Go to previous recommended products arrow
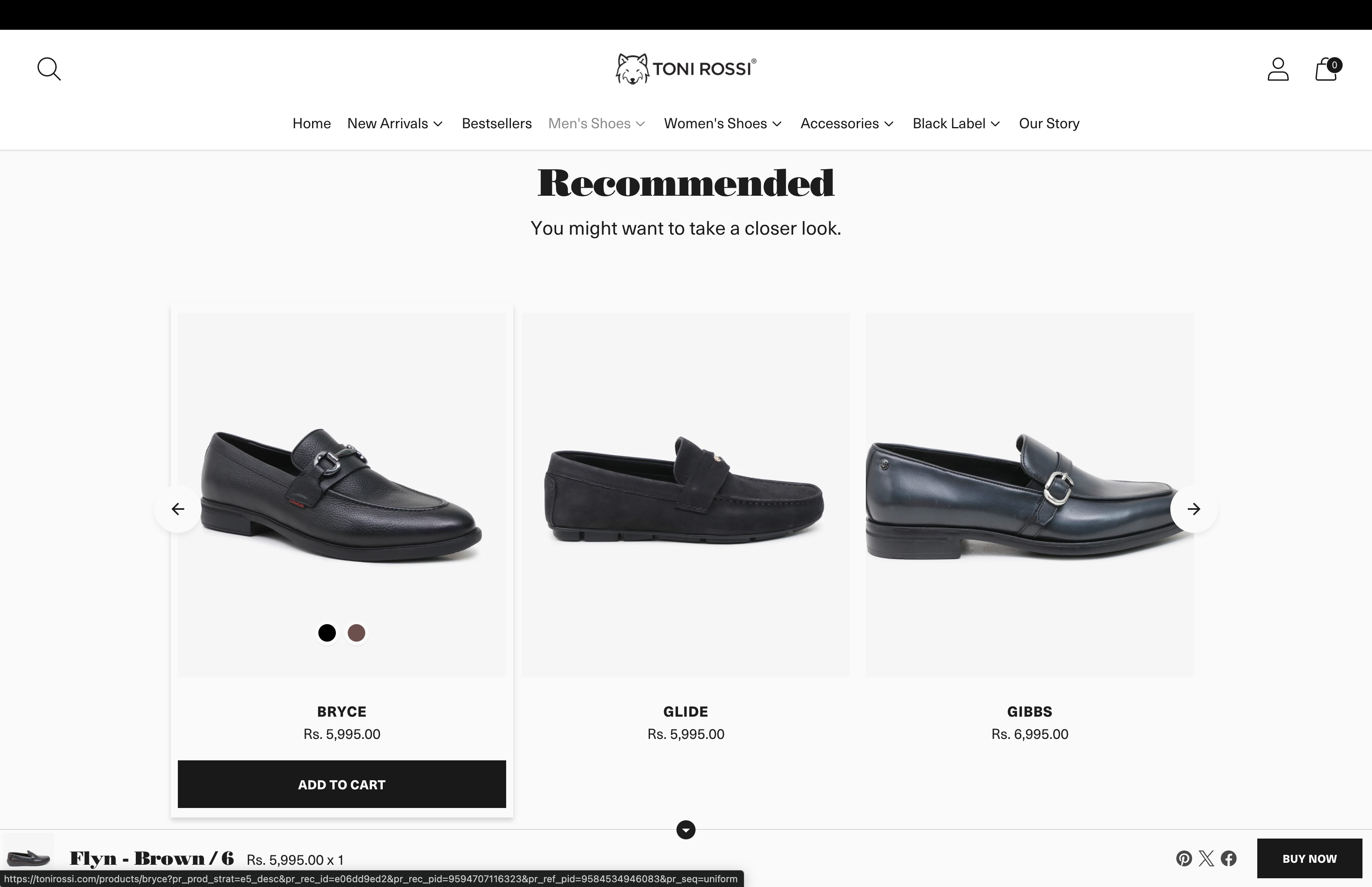The image size is (1372, 887). click(178, 509)
